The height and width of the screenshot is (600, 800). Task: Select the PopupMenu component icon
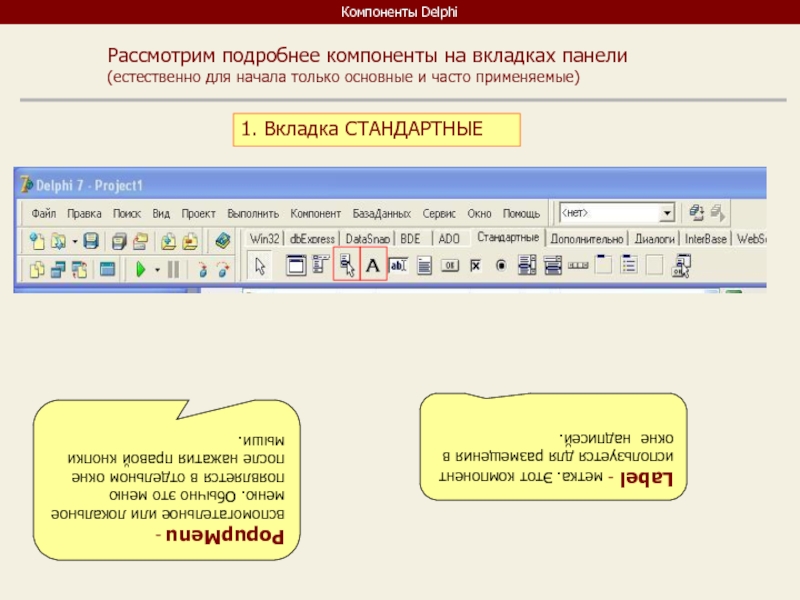tap(346, 266)
